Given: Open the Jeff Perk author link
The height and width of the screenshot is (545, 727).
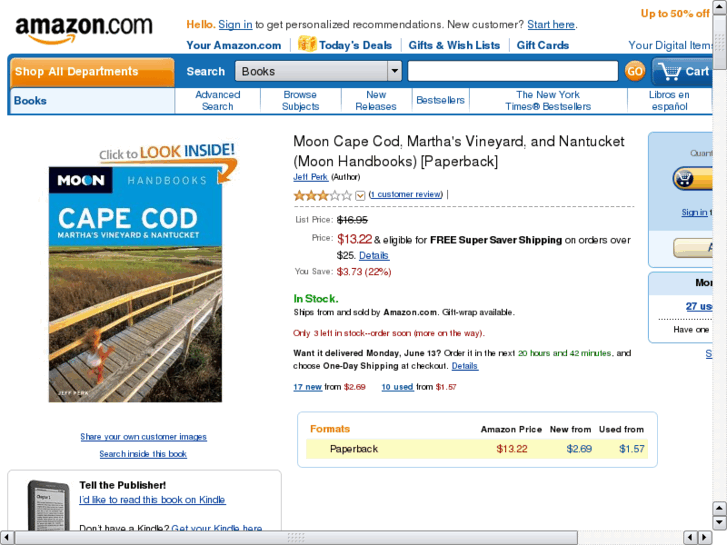Looking at the screenshot, I should click(x=310, y=177).
